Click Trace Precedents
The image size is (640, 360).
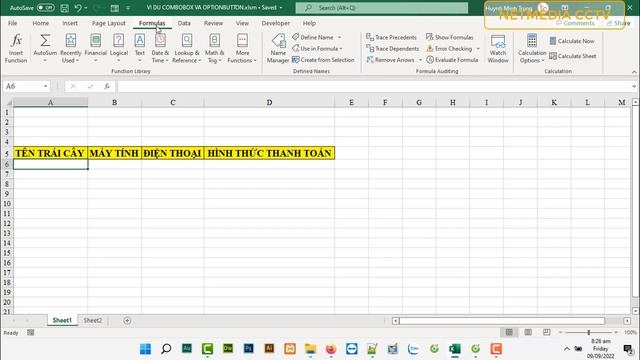(391, 37)
